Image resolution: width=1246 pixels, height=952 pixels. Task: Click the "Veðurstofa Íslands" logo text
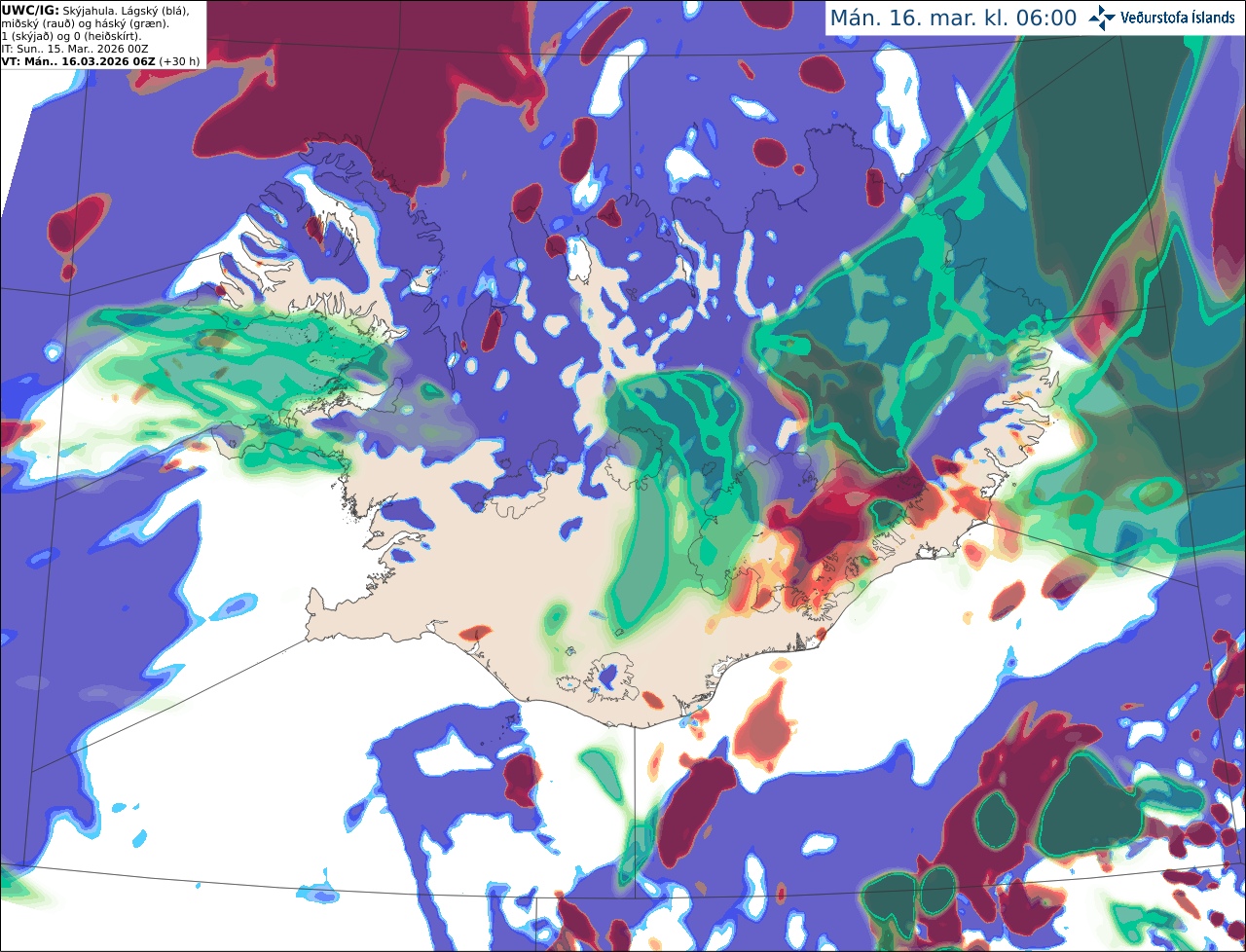point(1178,18)
